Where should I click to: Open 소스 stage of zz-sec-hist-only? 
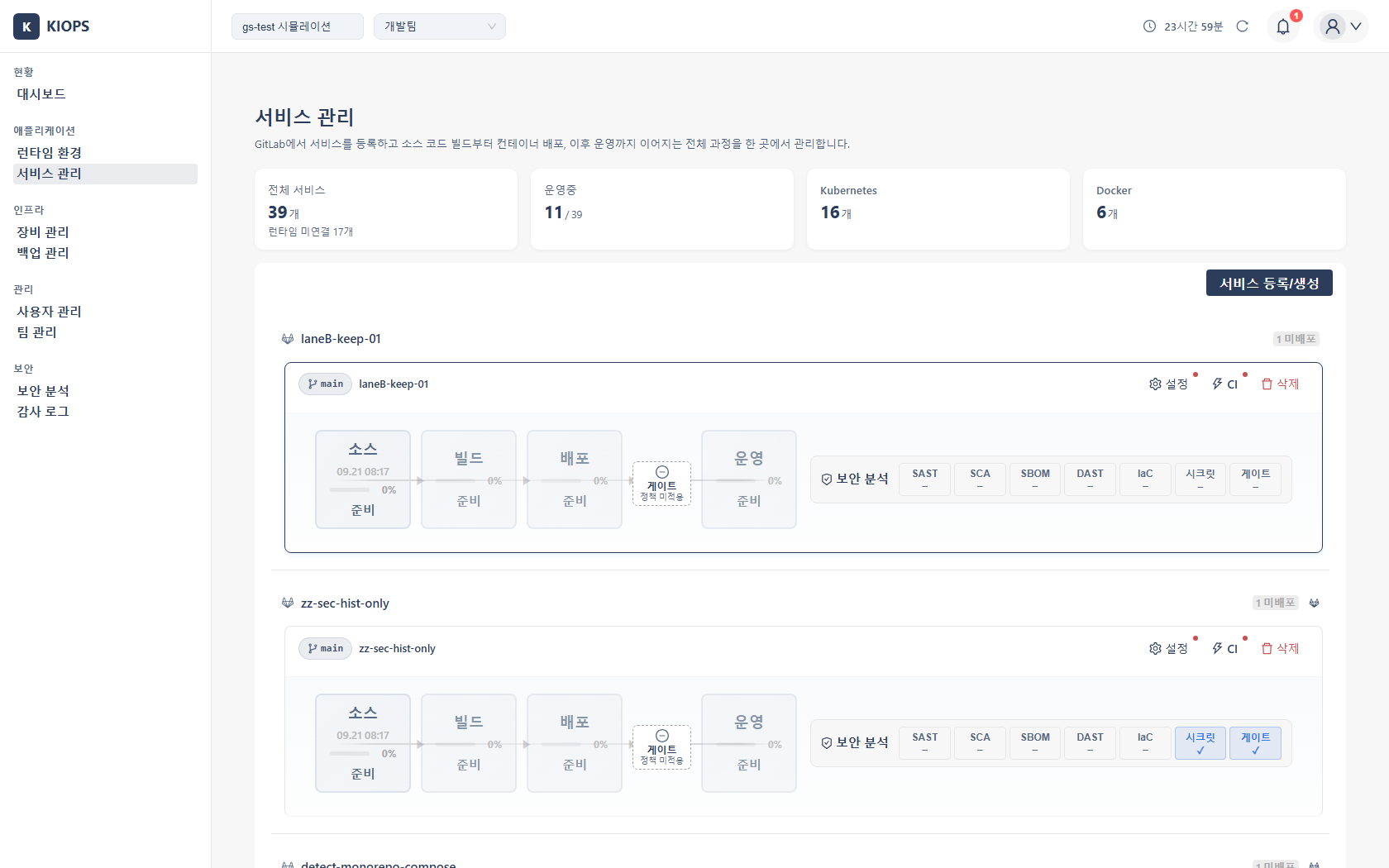click(x=363, y=743)
